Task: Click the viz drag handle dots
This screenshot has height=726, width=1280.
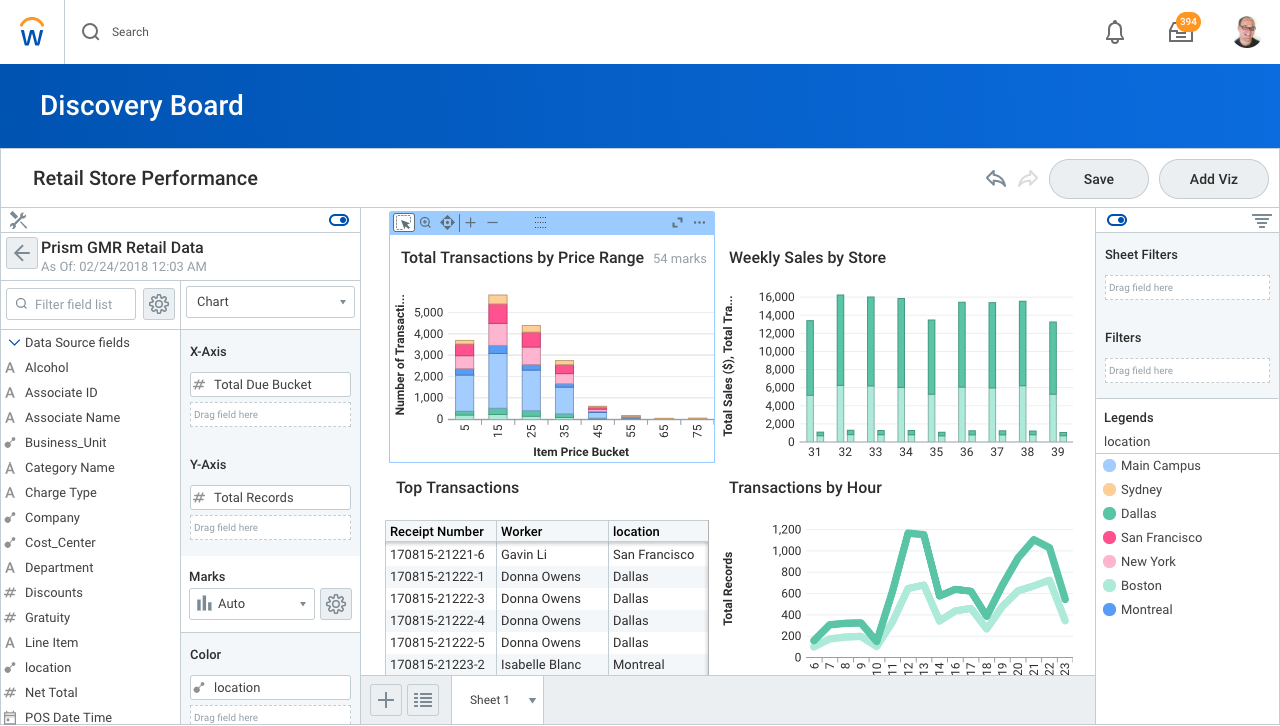Action: click(540, 222)
